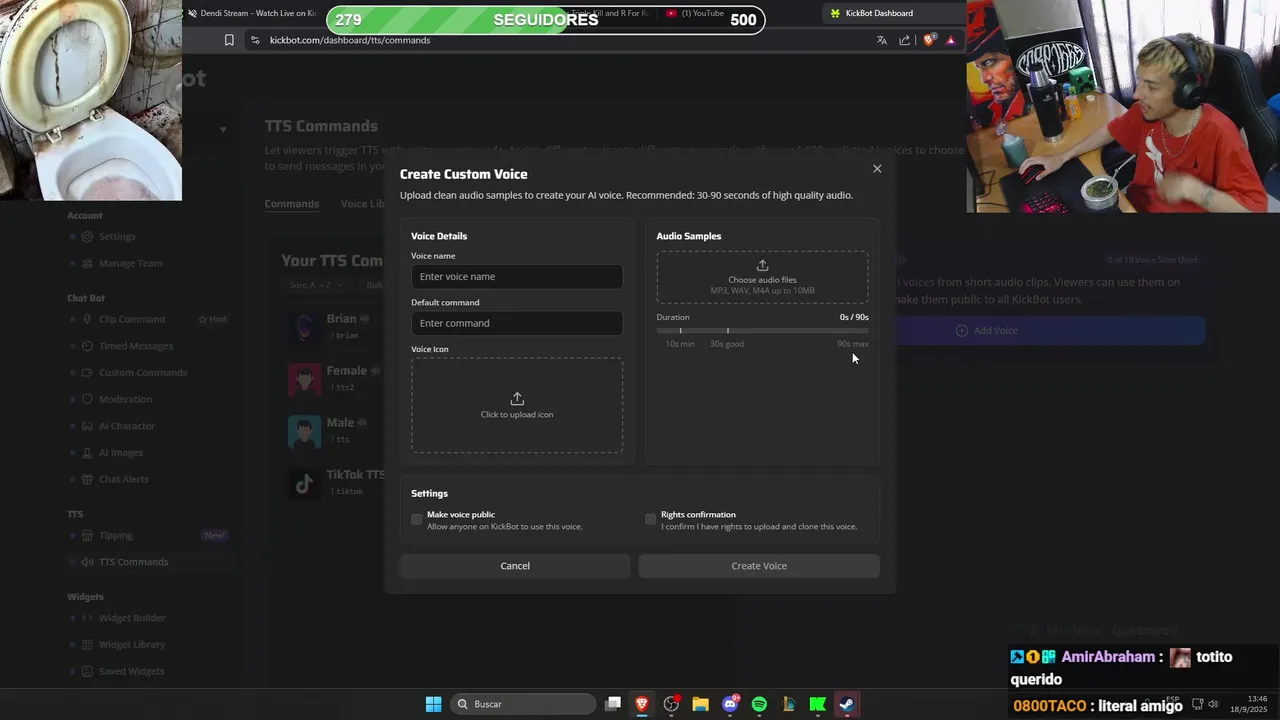Switch to the Dendi Stream browser tab
This screenshot has width=1280, height=720.
click(x=252, y=13)
